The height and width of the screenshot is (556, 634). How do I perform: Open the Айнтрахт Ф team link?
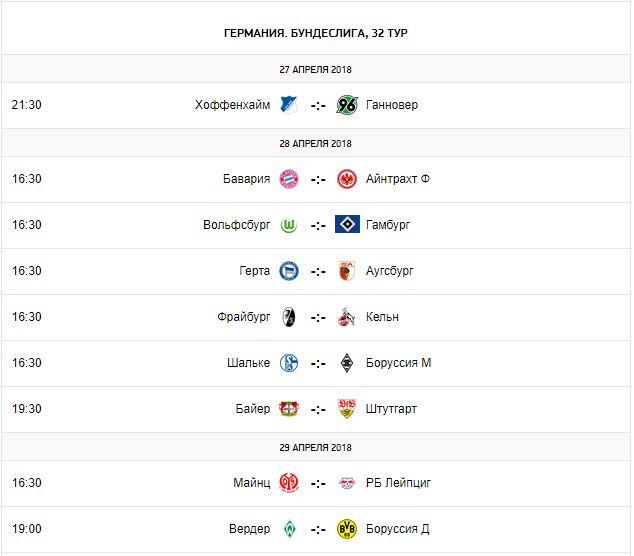click(x=398, y=179)
